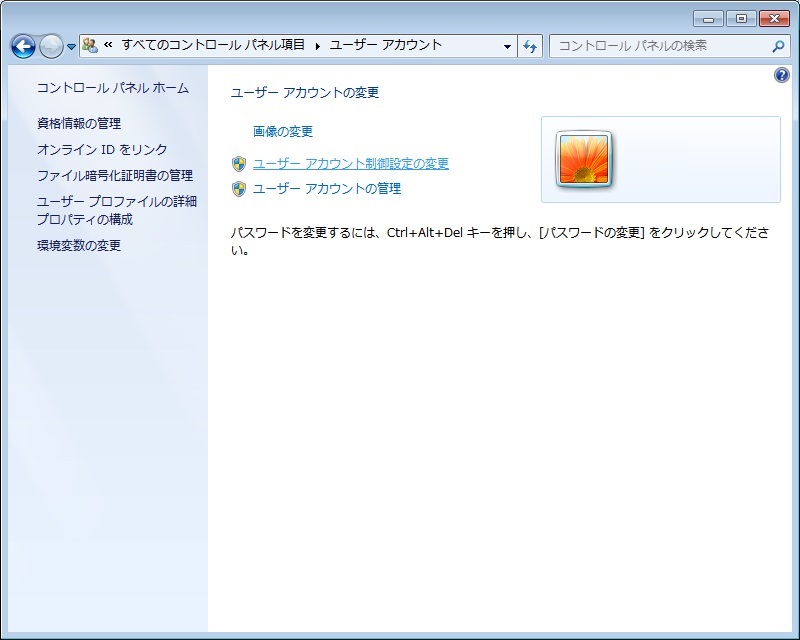Viewport: 800px width, 640px height.
Task: Go back with the blue Back arrow
Action: tap(23, 46)
